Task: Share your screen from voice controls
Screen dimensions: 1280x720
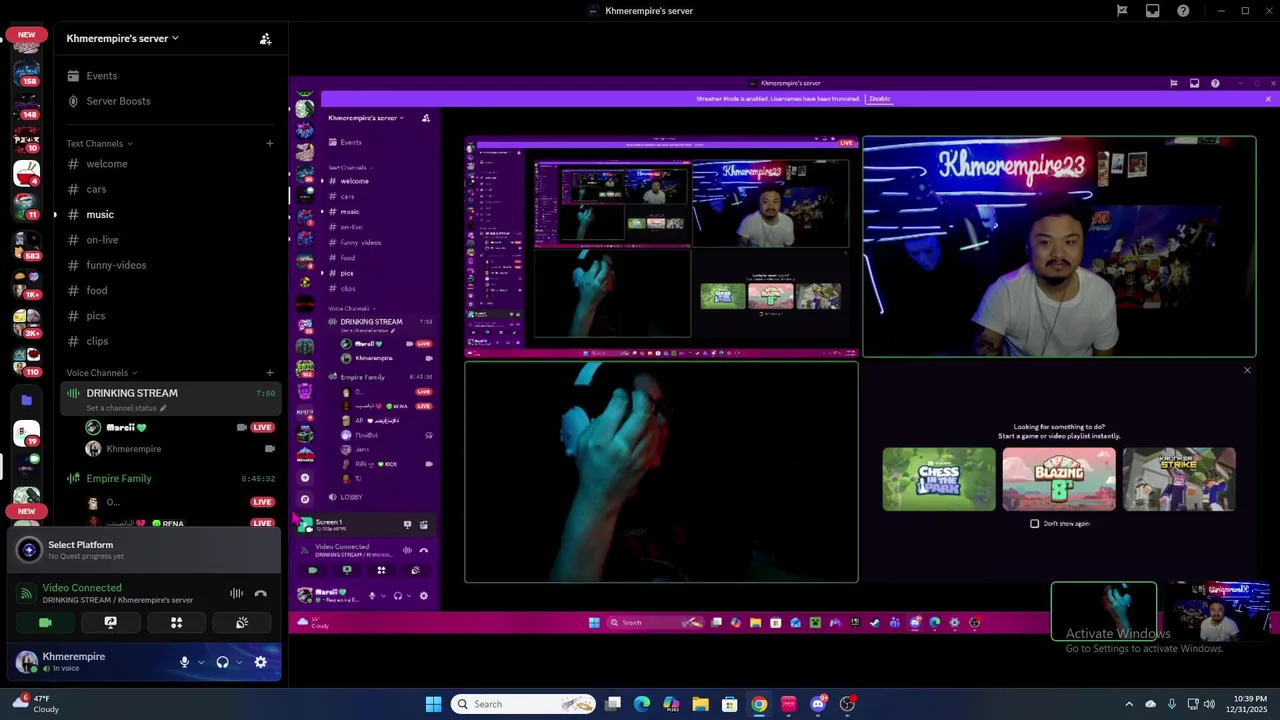Action: coord(111,622)
